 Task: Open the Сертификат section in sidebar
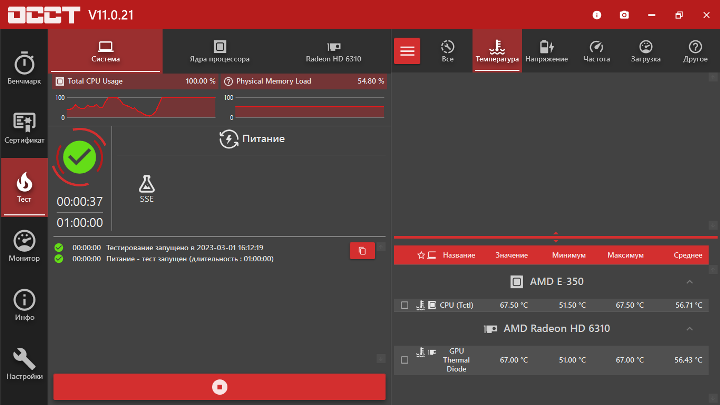point(24,128)
